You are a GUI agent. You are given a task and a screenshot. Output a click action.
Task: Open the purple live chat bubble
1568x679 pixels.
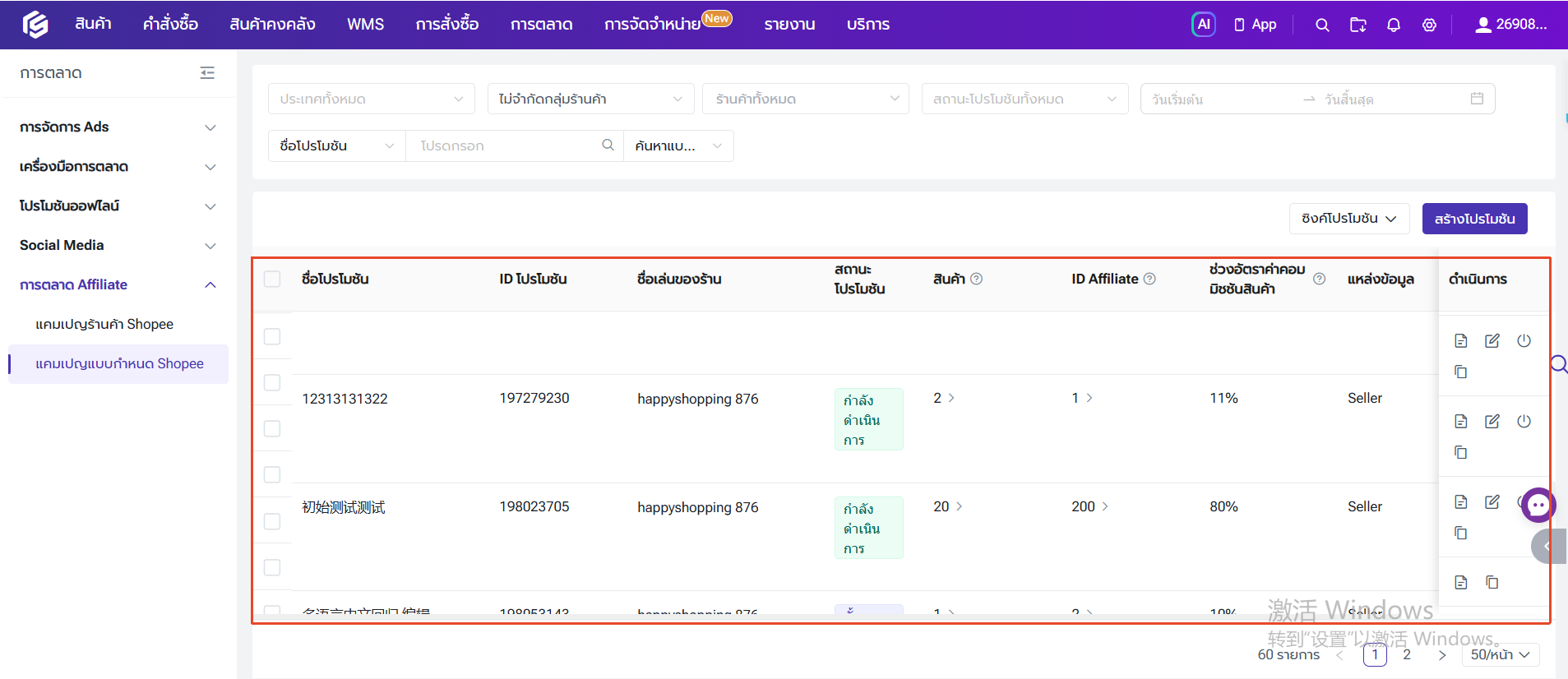pos(1538,506)
